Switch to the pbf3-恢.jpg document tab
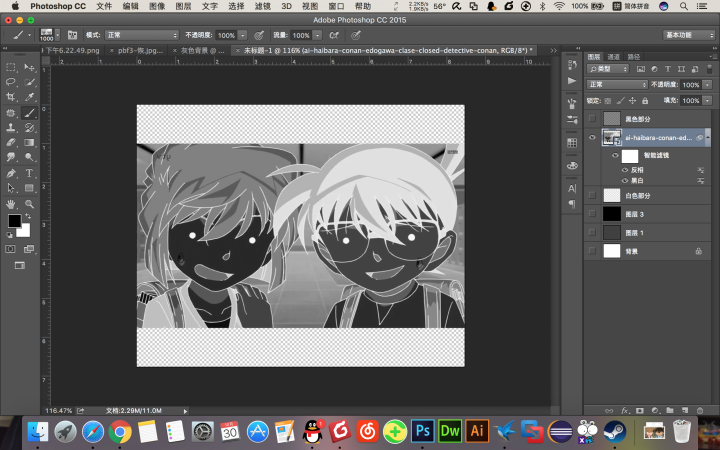 pyautogui.click(x=140, y=51)
